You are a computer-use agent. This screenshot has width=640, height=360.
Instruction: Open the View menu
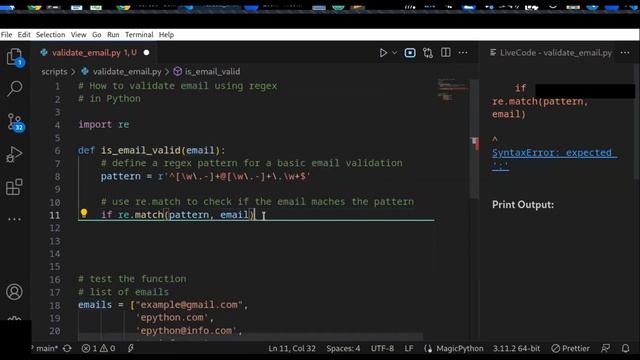coord(78,35)
